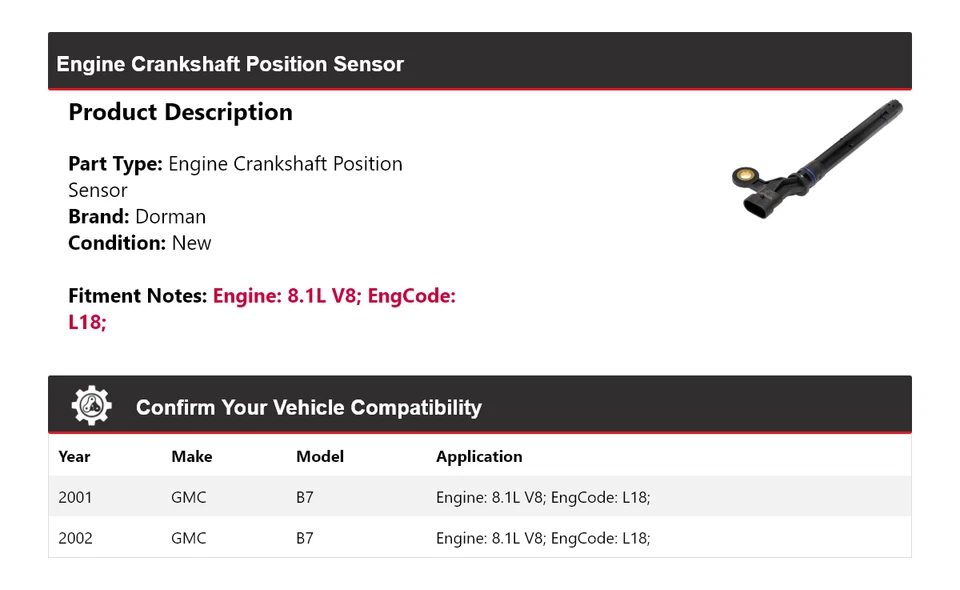Click the gear compatibility icon
Image resolution: width=960 pixels, height=590 pixels.
pos(91,406)
